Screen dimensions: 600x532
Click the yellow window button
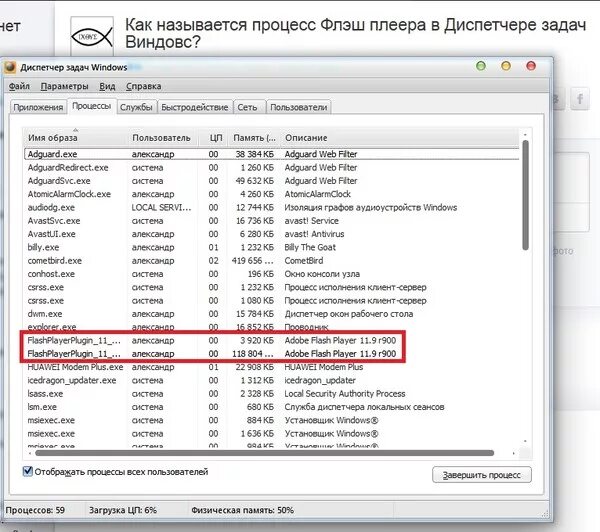tap(506, 66)
